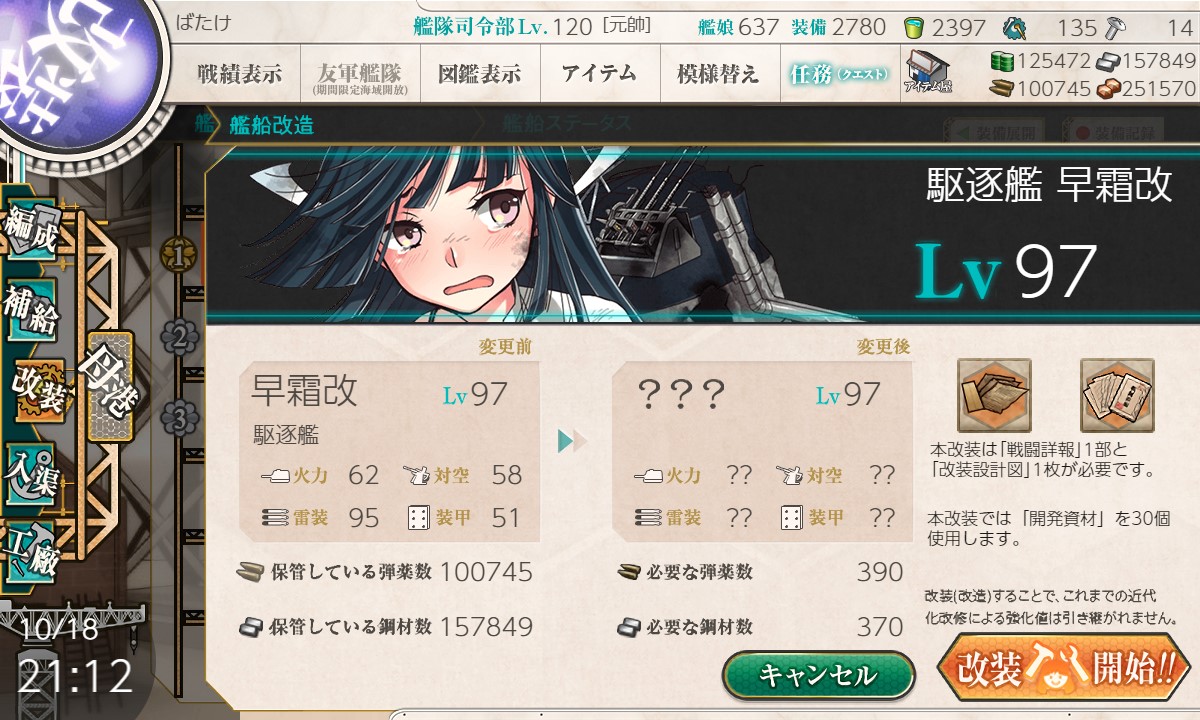1200x720 pixels.
Task: Click the 戦闘詳報 action report item icon
Action: [993, 395]
